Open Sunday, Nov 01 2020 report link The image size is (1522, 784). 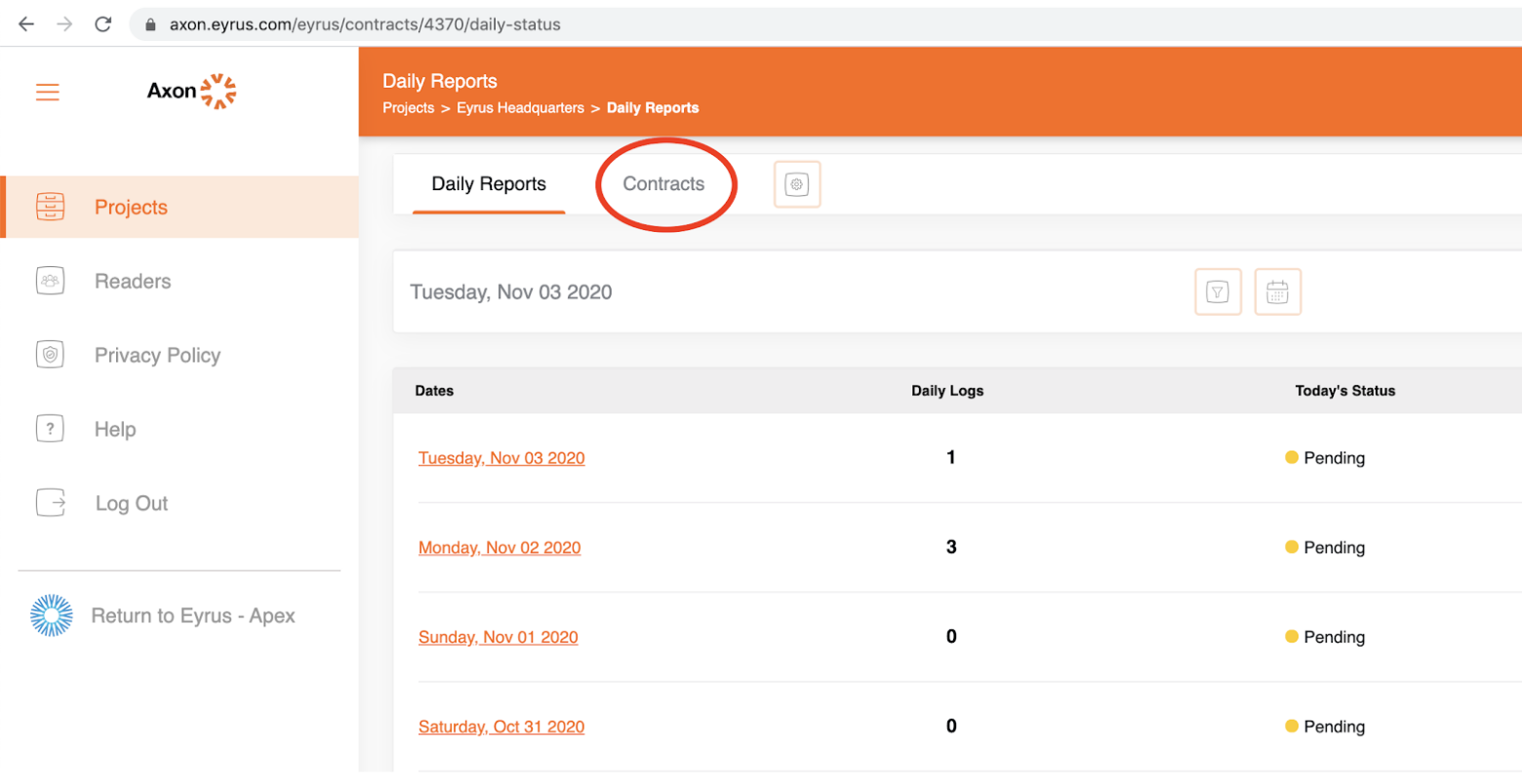[499, 638]
